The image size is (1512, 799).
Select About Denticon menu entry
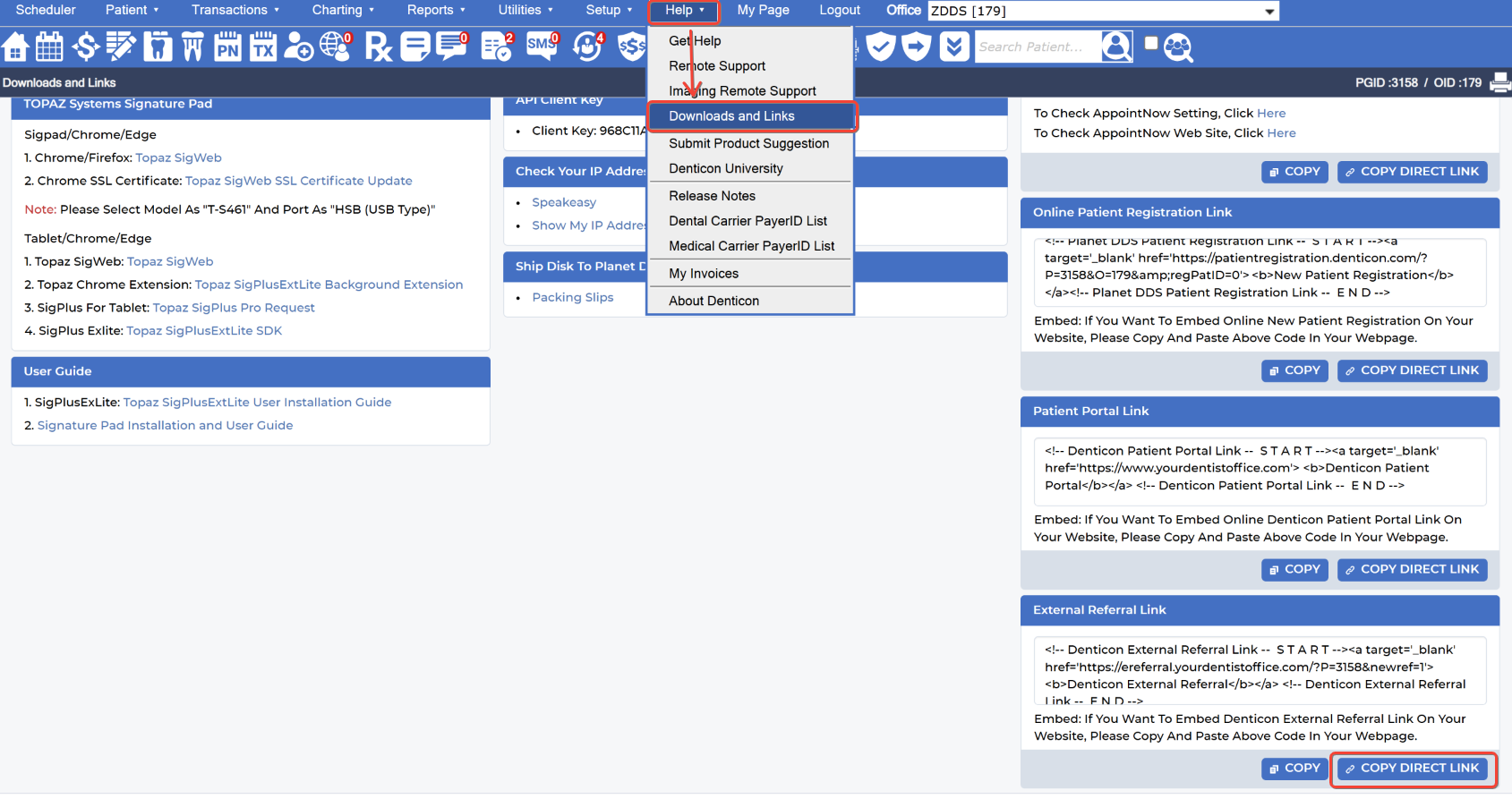click(714, 301)
